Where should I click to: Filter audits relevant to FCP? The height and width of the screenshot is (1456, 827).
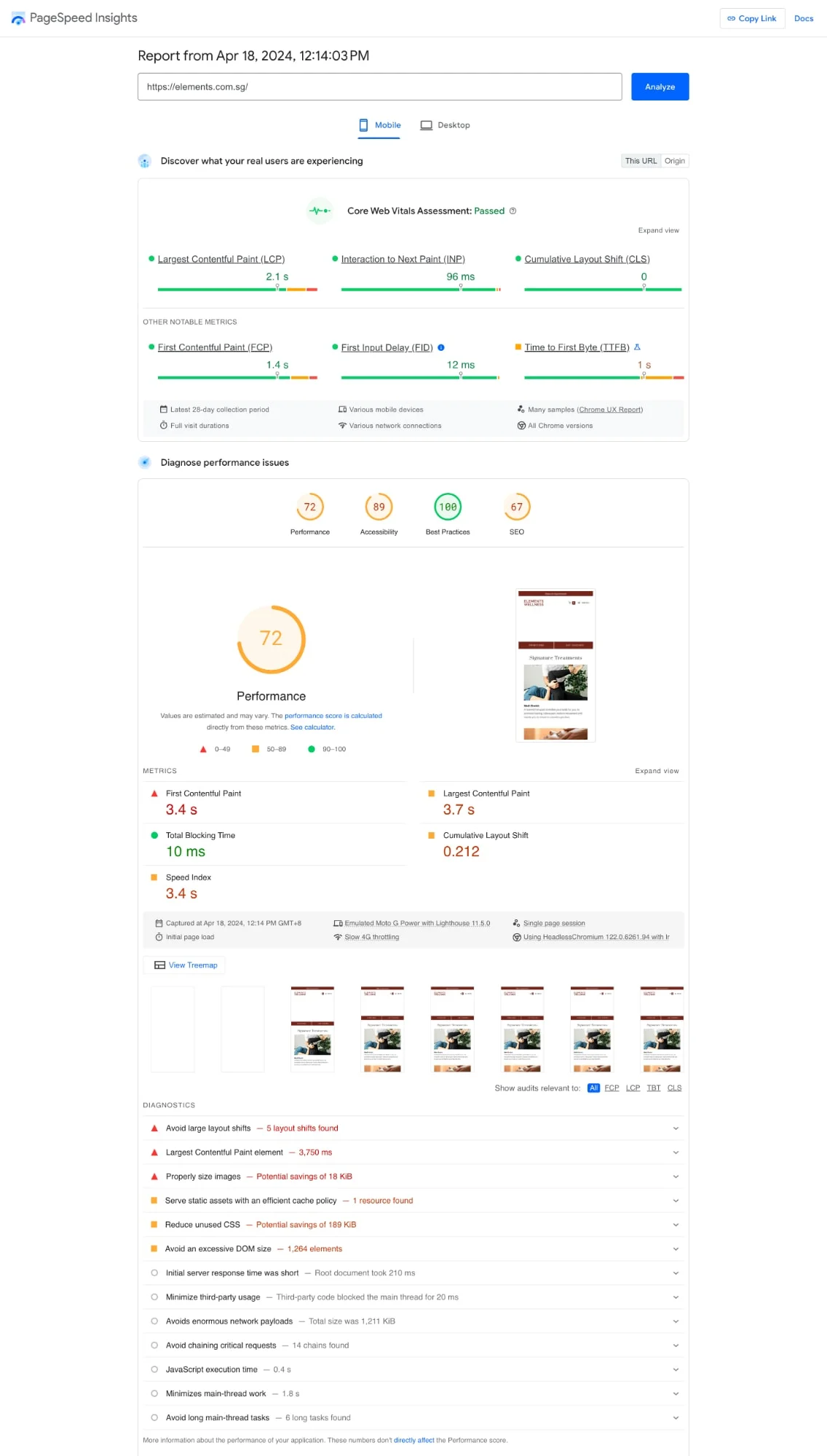[612, 1088]
